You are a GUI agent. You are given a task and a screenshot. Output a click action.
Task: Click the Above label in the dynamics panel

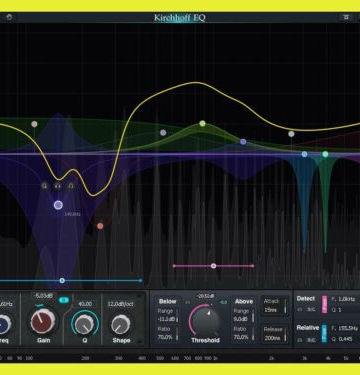pyautogui.click(x=244, y=301)
